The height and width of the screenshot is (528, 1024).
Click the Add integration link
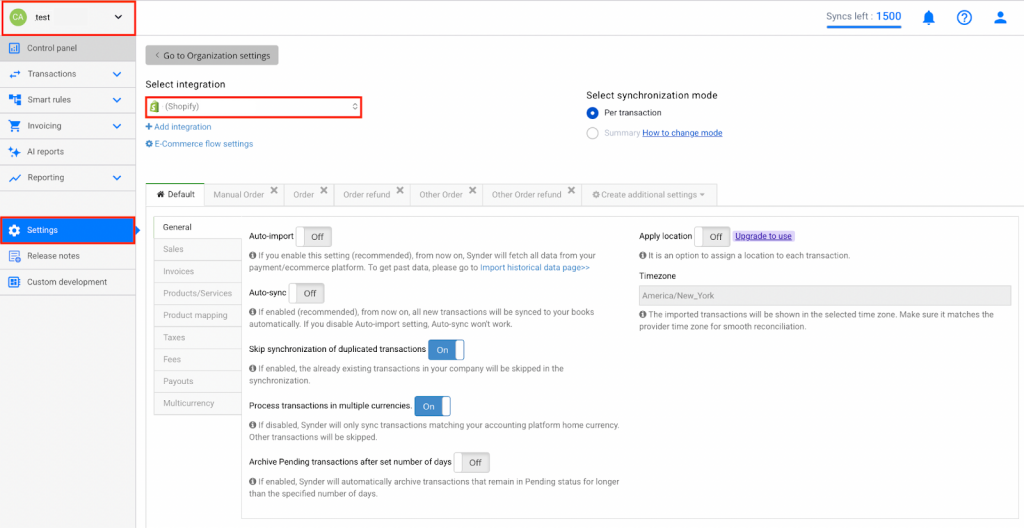click(178, 127)
